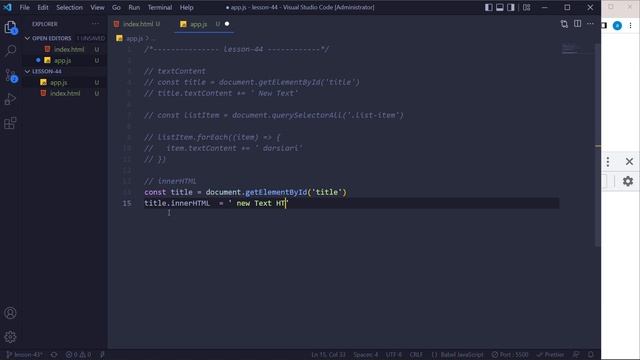Close the browser side panel with X
Screen dimensions: 640x360
click(x=629, y=162)
